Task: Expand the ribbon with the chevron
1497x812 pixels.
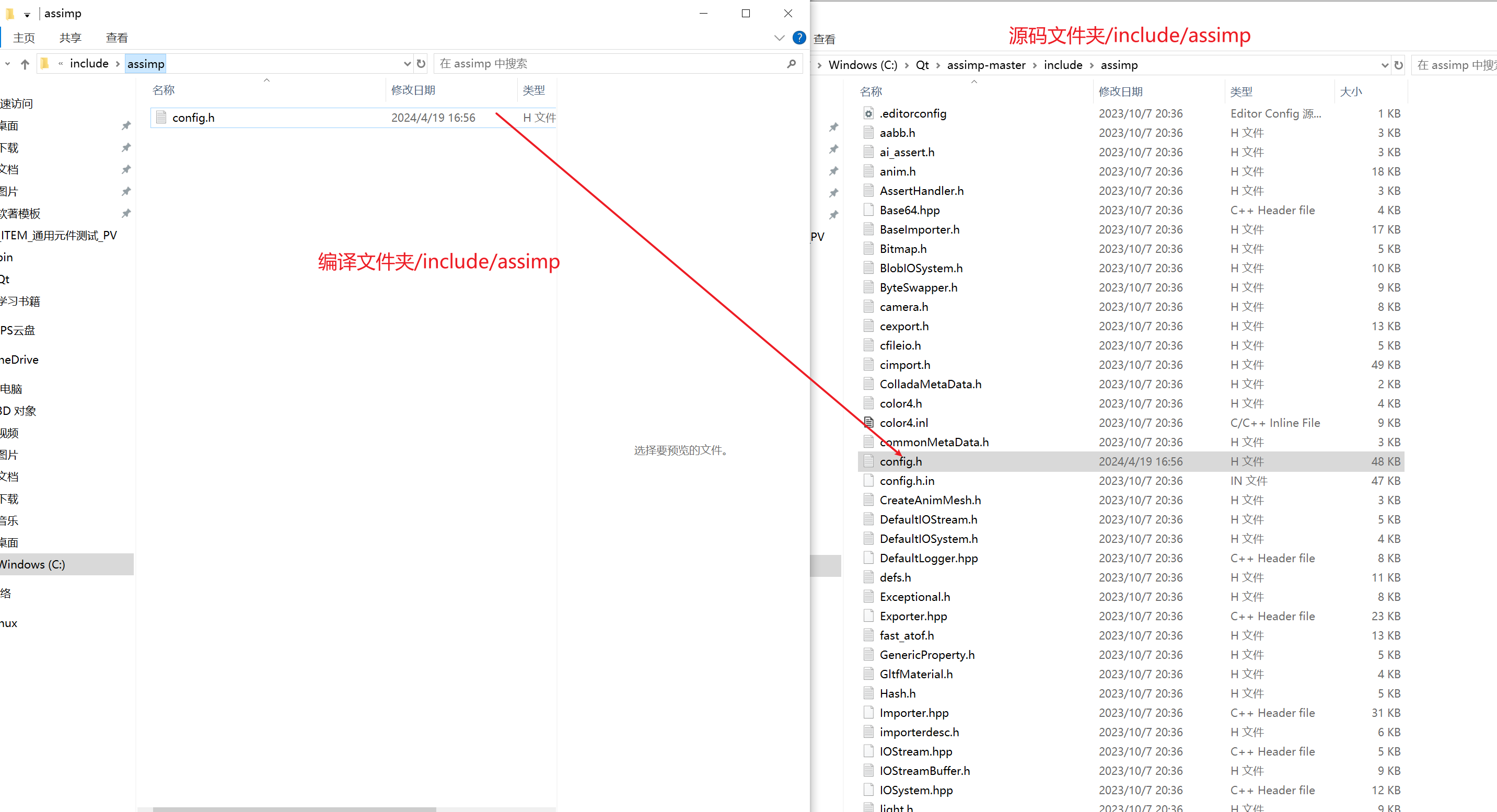Action: click(x=779, y=38)
